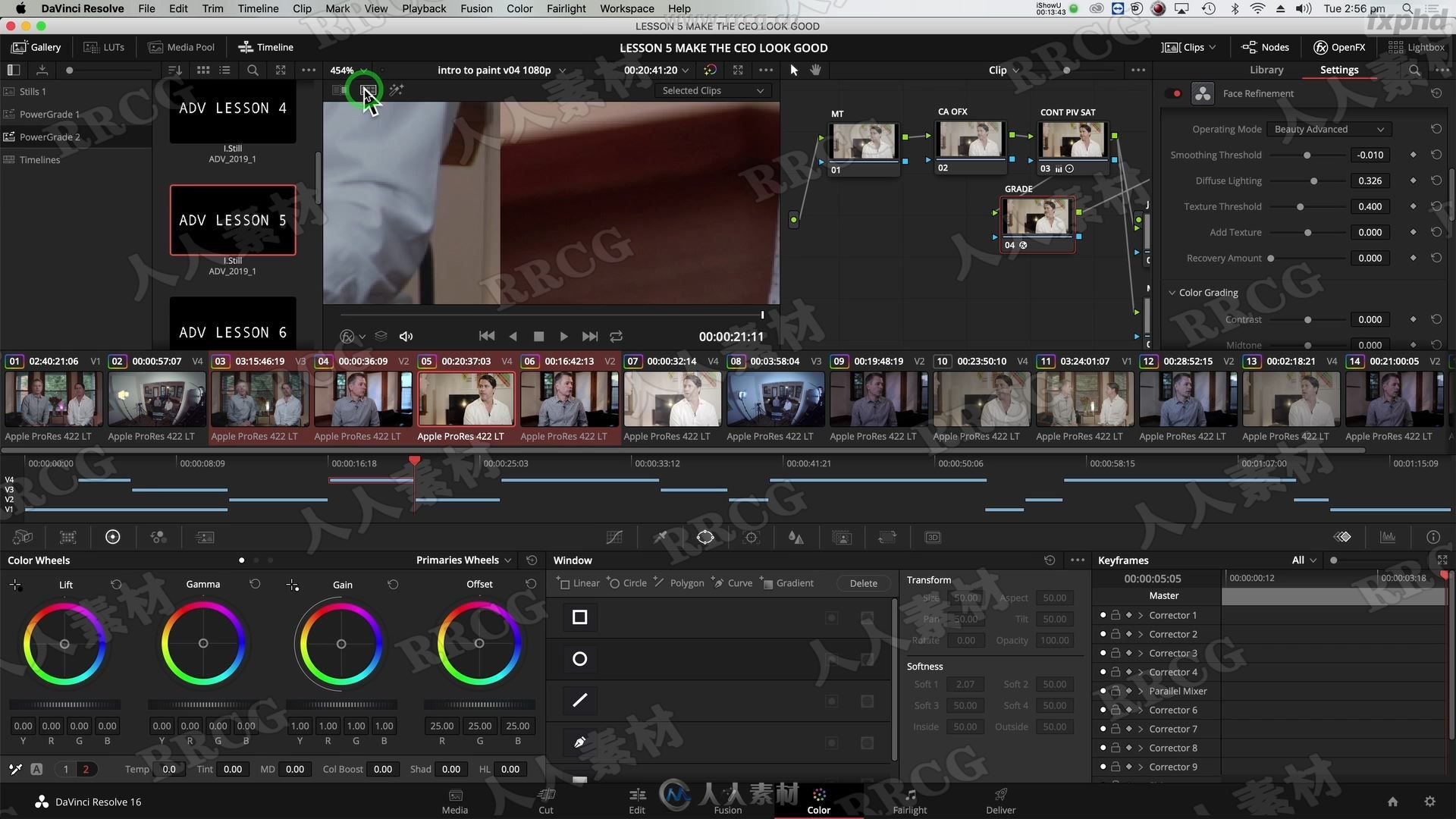Open the Nodes panel
1456x819 pixels.
[1265, 47]
